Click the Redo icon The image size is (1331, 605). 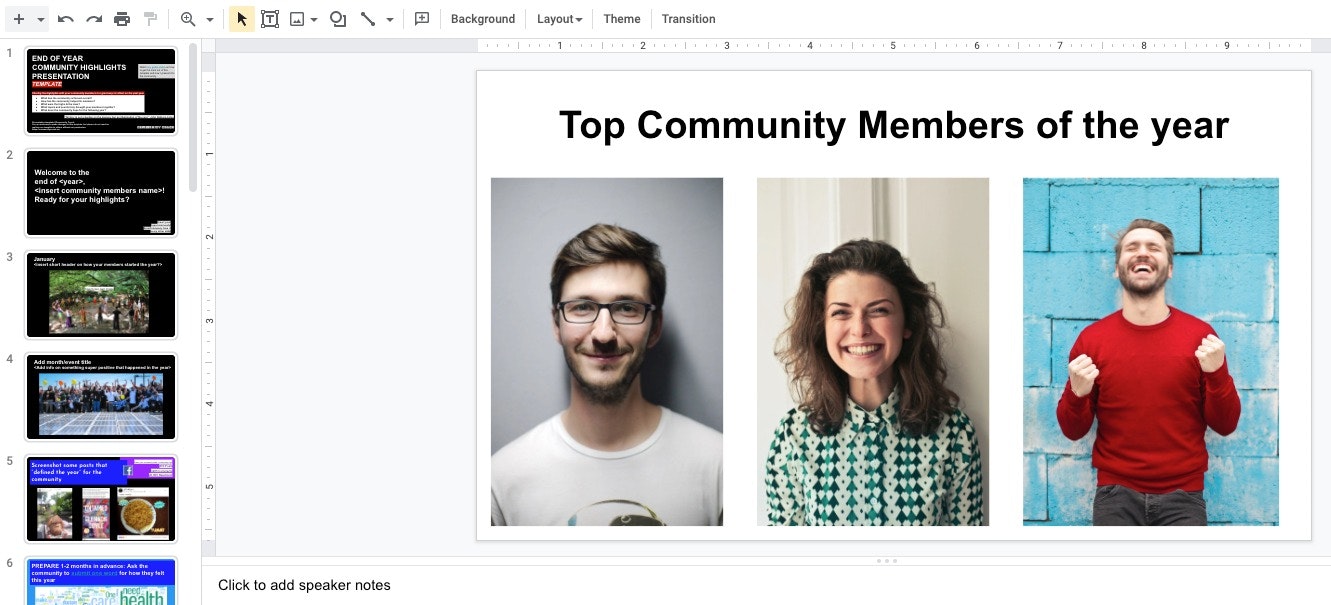[x=93, y=18]
